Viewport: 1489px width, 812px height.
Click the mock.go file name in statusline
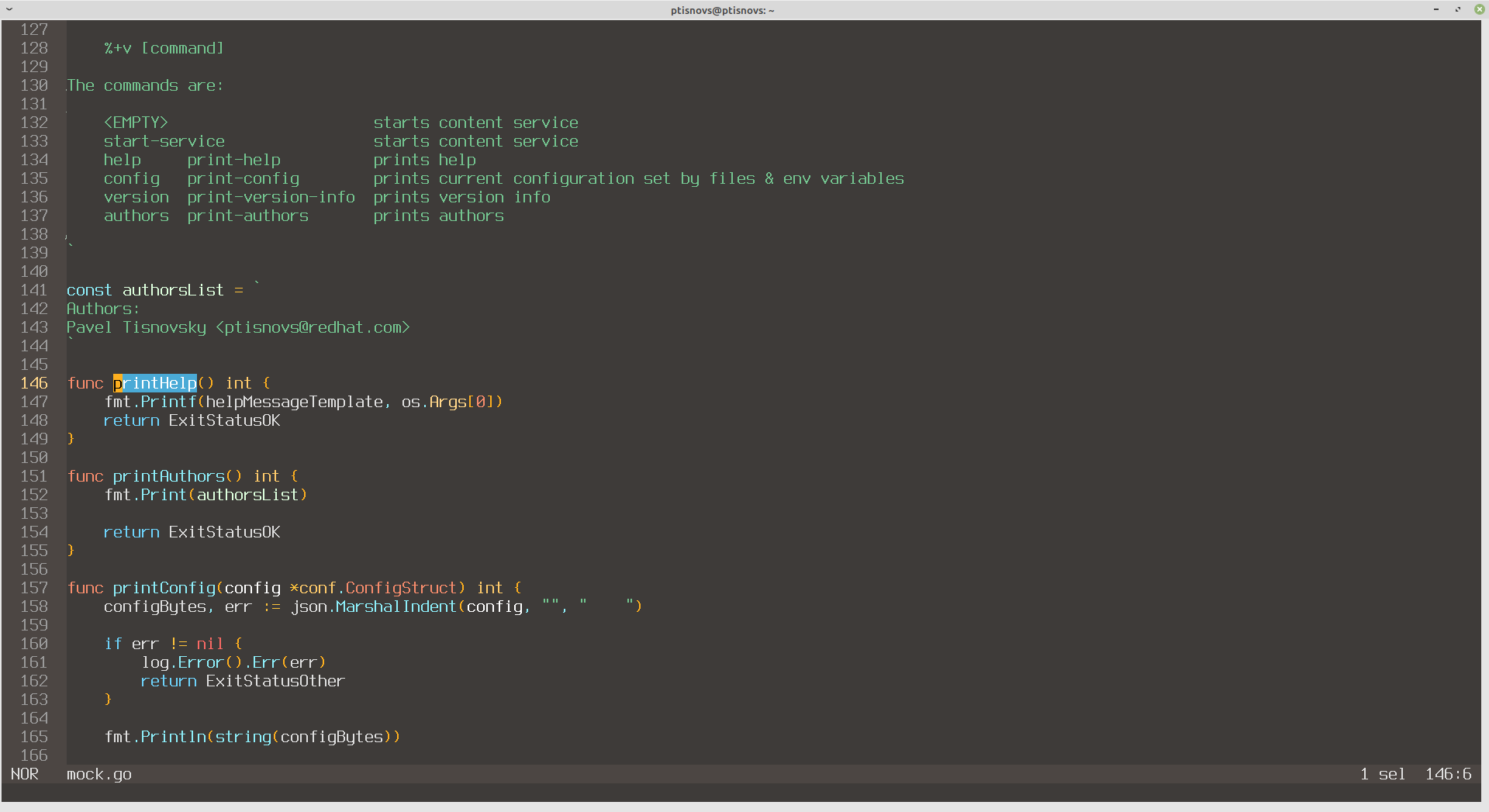click(99, 774)
